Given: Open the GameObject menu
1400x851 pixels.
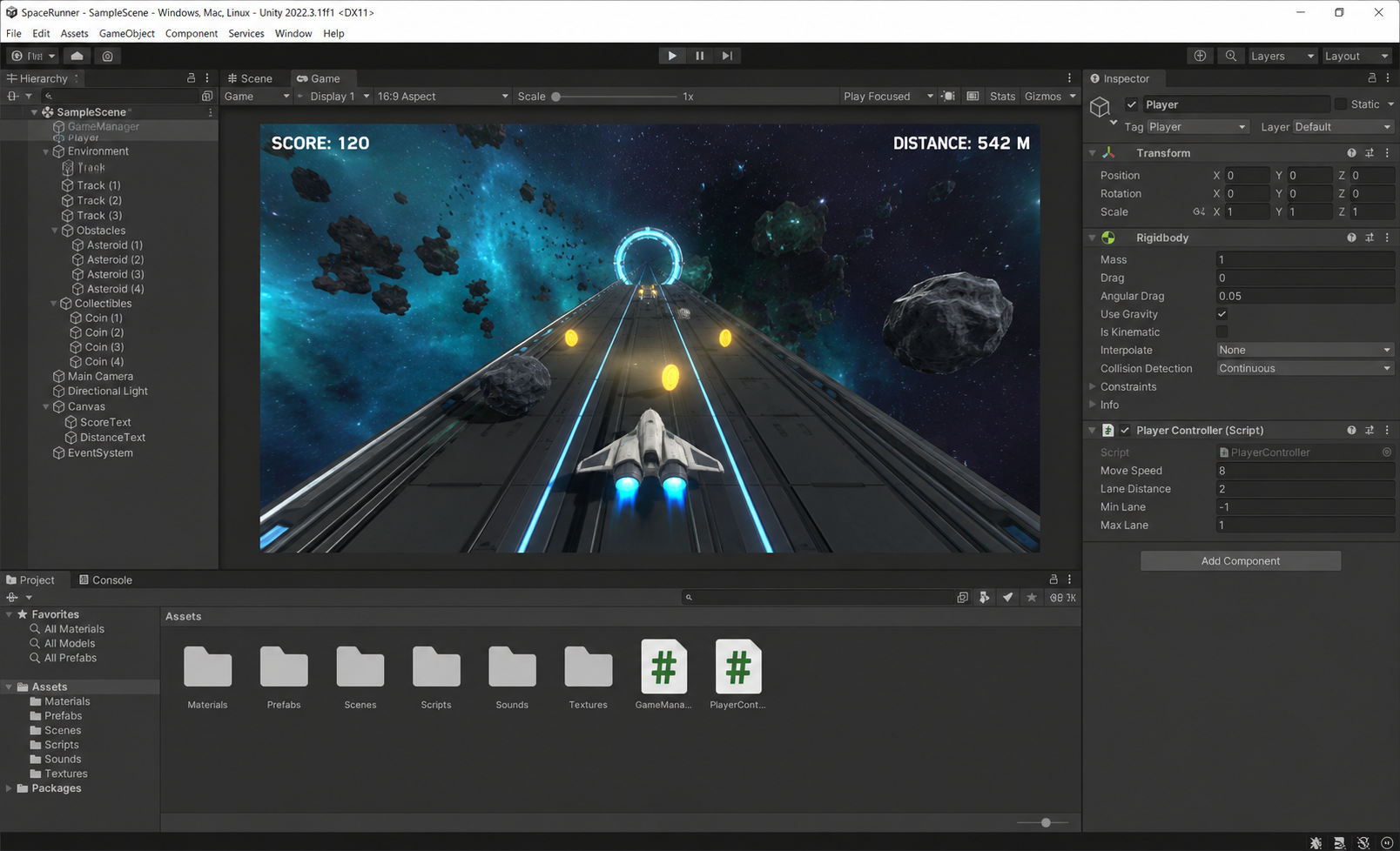Looking at the screenshot, I should [127, 34].
